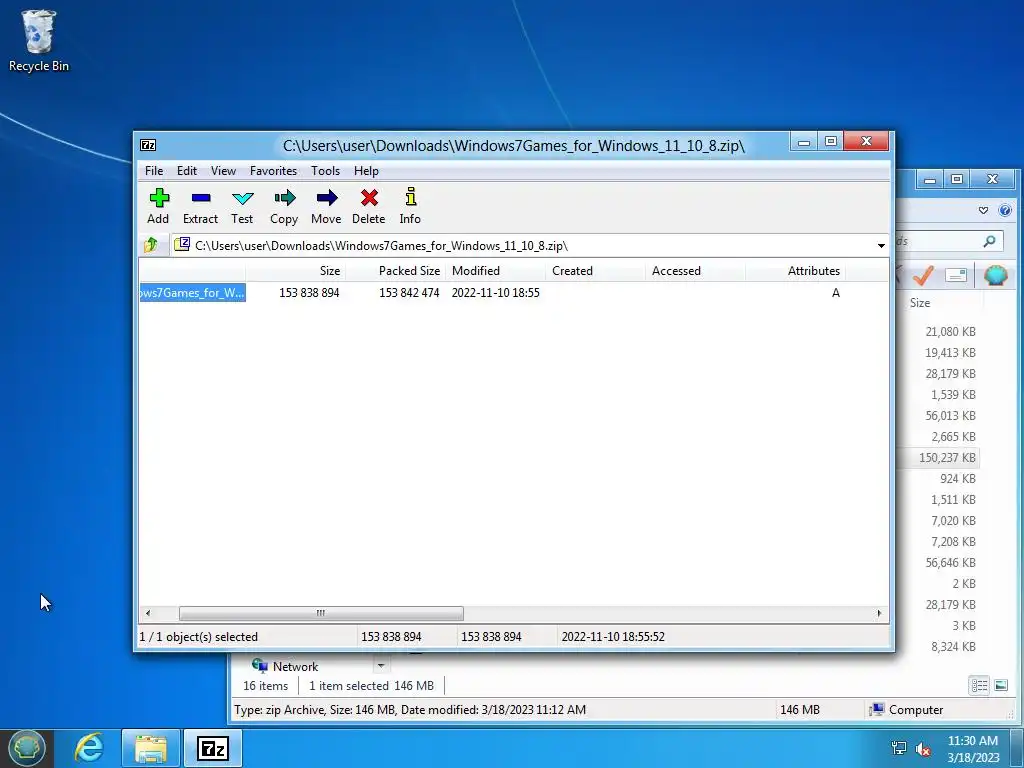1024x768 pixels.
Task: Click the red X Delete icon in 7-Zip
Action: click(x=369, y=197)
